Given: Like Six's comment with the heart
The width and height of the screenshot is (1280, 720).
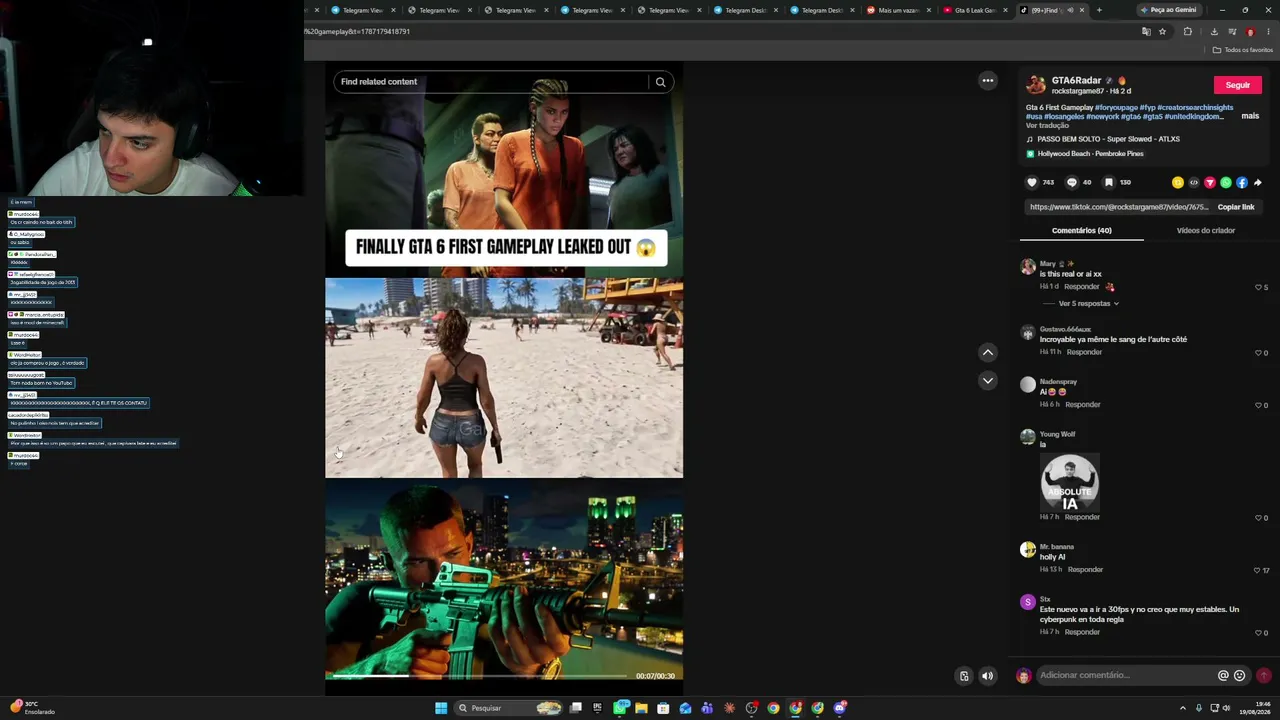Looking at the screenshot, I should 1259,633.
